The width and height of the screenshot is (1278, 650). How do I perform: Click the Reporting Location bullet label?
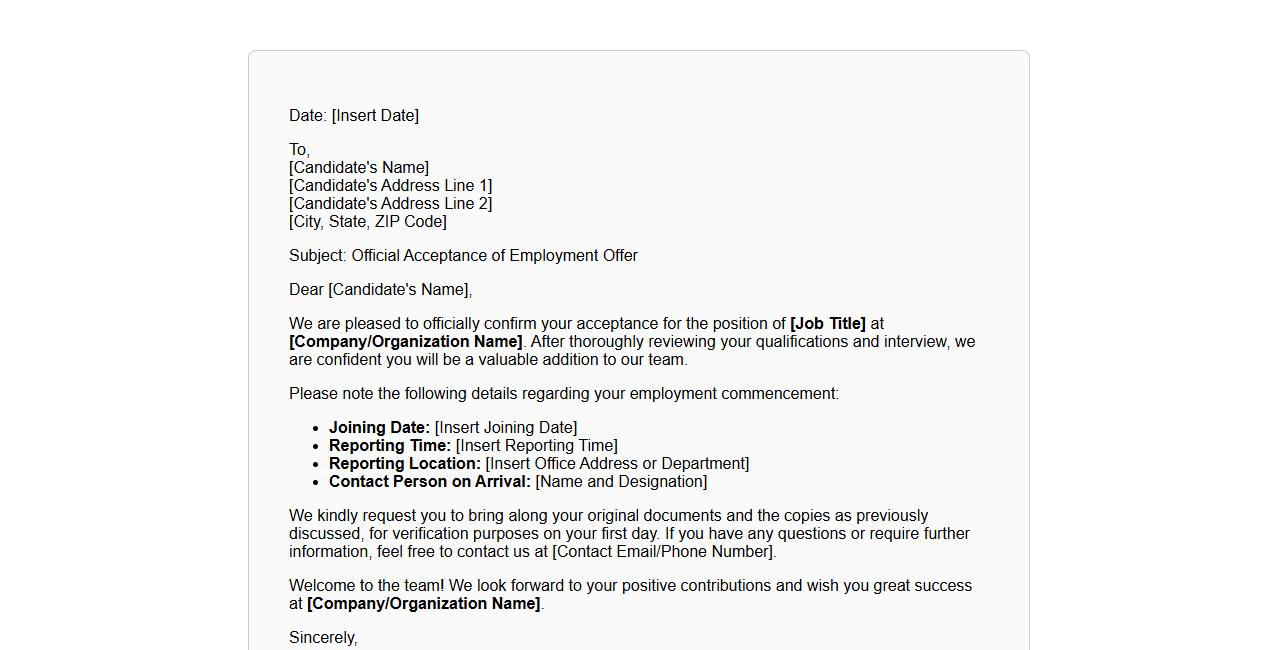click(405, 464)
